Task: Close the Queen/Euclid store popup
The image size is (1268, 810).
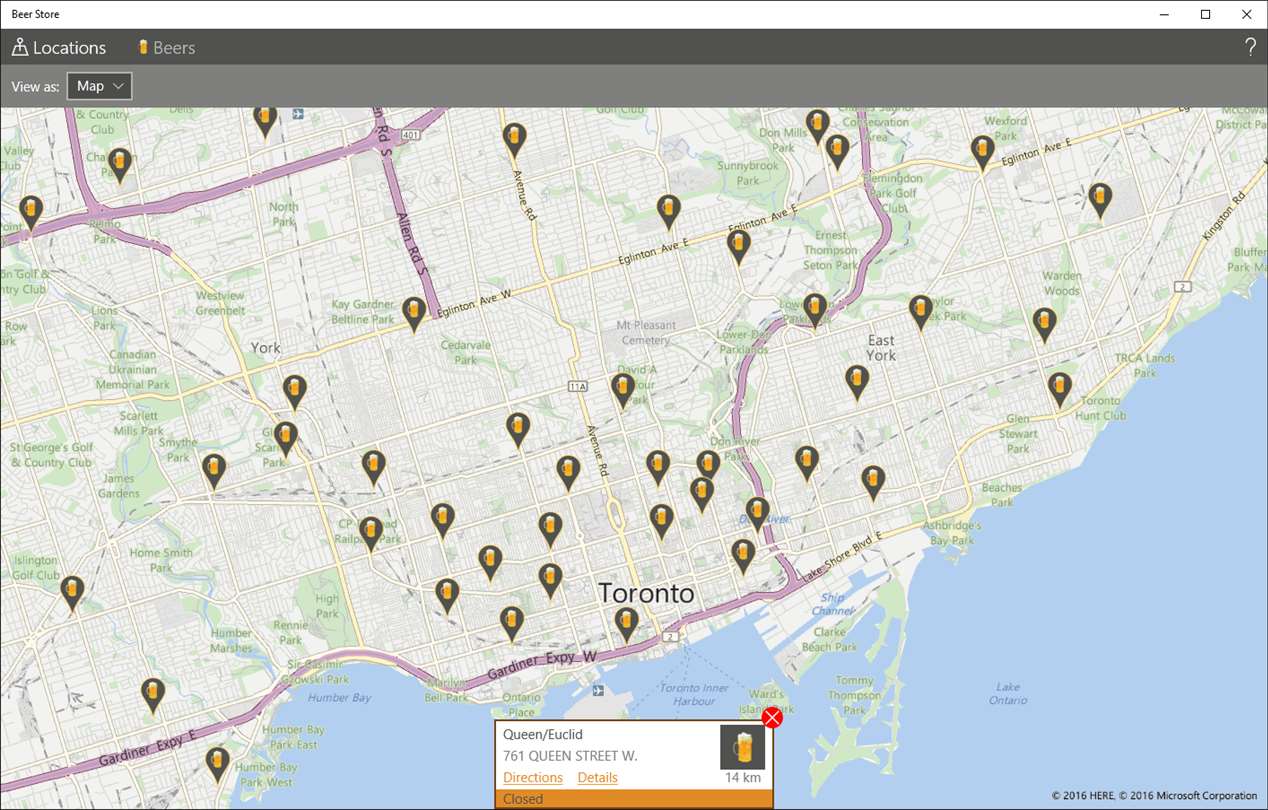Action: coord(772,718)
